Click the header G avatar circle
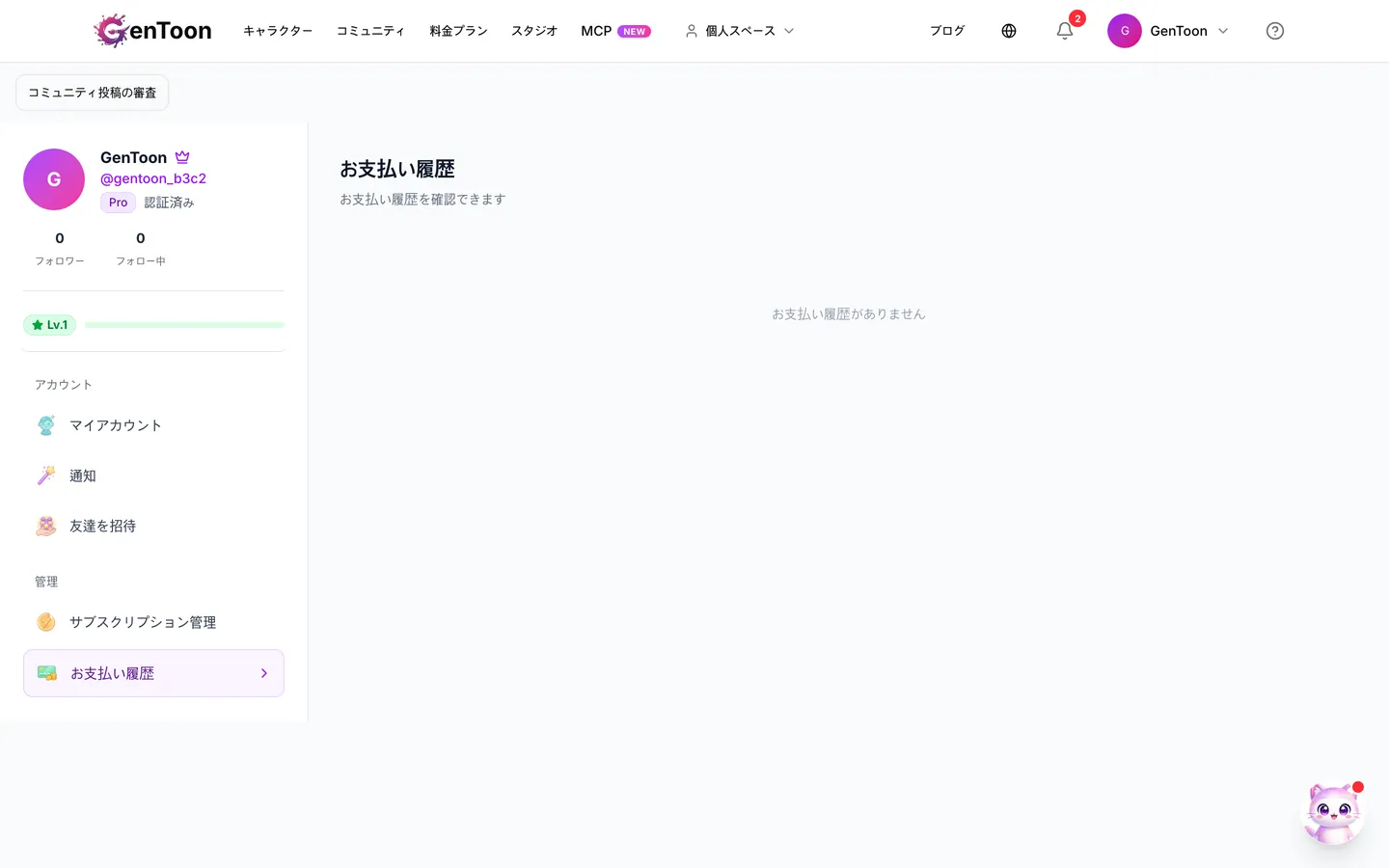 point(1125,31)
